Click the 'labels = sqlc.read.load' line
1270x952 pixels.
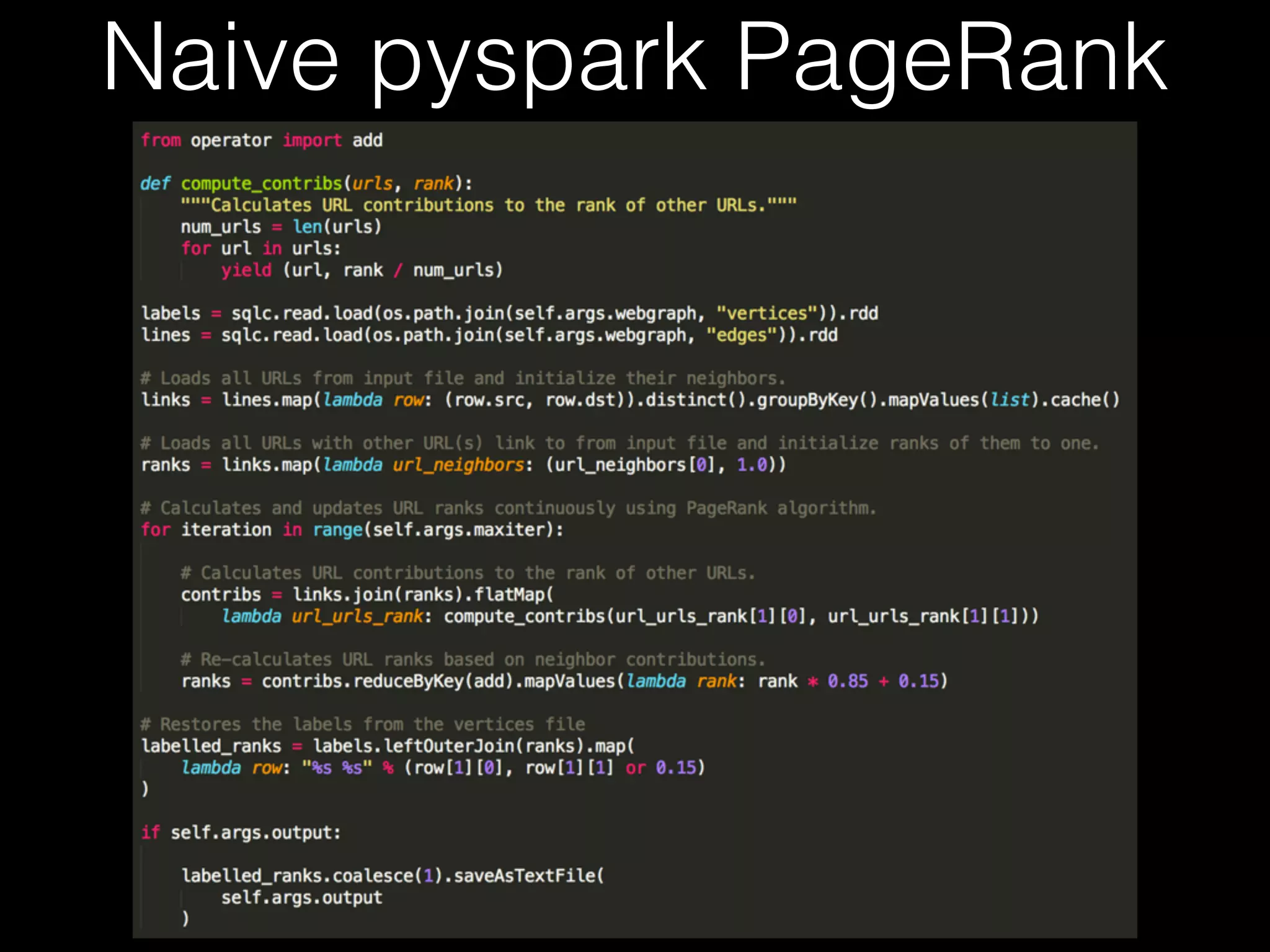[x=510, y=314]
